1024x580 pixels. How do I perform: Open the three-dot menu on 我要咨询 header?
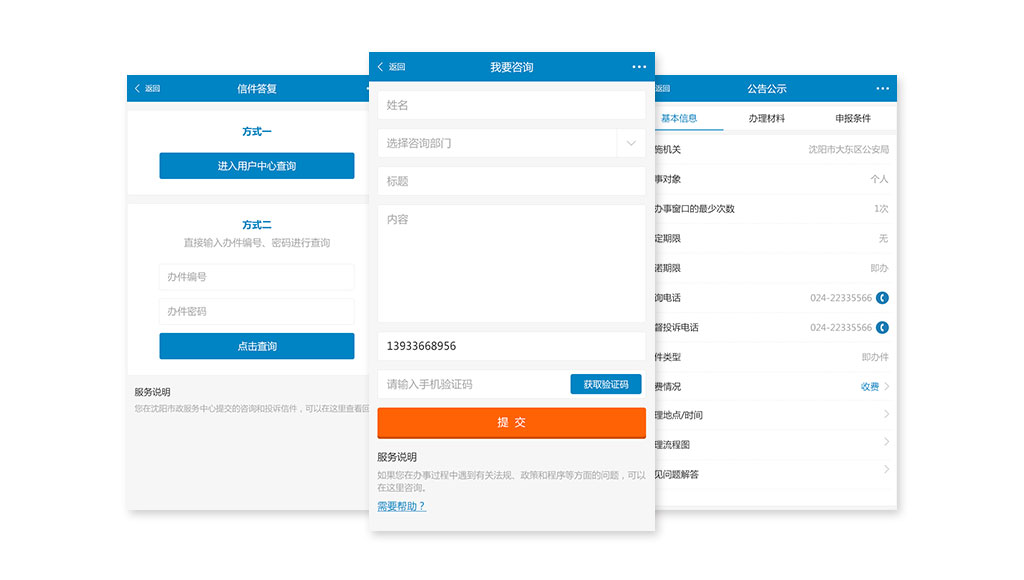coord(639,67)
